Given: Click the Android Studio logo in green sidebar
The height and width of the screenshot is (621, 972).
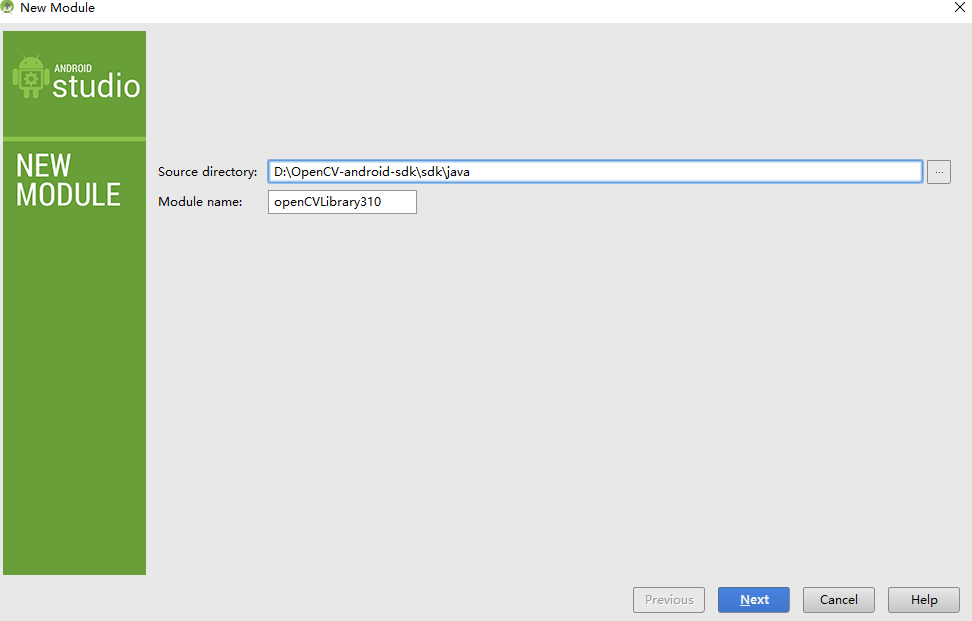Looking at the screenshot, I should point(76,78).
